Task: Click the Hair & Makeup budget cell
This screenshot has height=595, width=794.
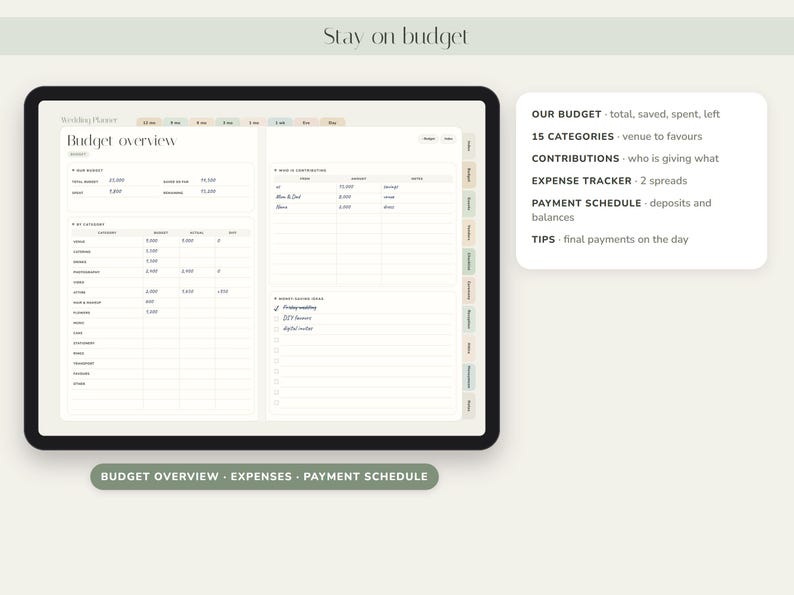Action: (161, 302)
